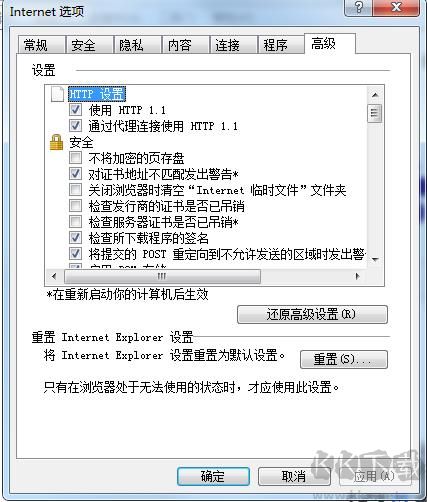Click the horizontal scrollbar thumb
The height and width of the screenshot is (502, 427).
162,276
